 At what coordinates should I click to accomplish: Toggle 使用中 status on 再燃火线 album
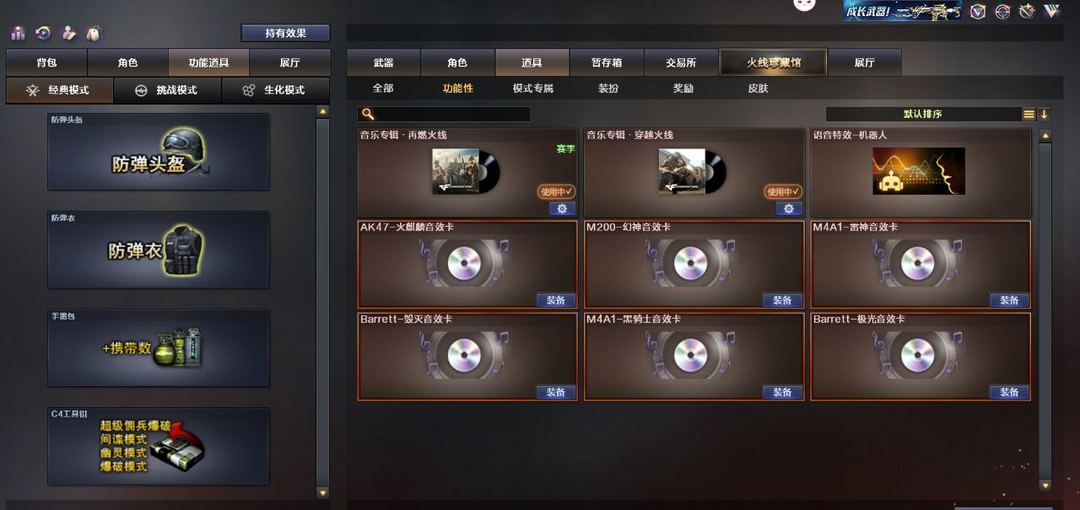click(556, 192)
